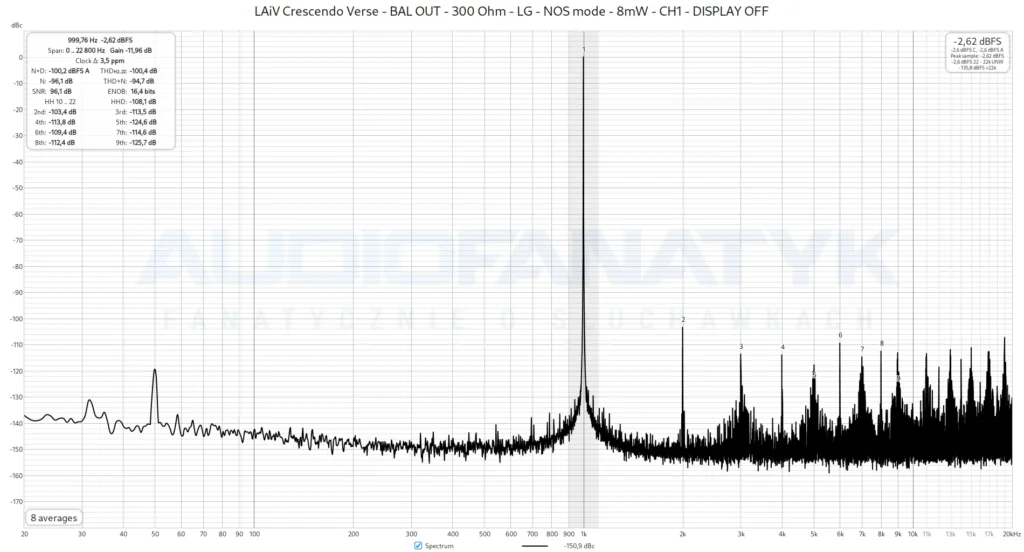
Task: Select the 2nd harmonic marker at 2k
Action: pyautogui.click(x=683, y=319)
